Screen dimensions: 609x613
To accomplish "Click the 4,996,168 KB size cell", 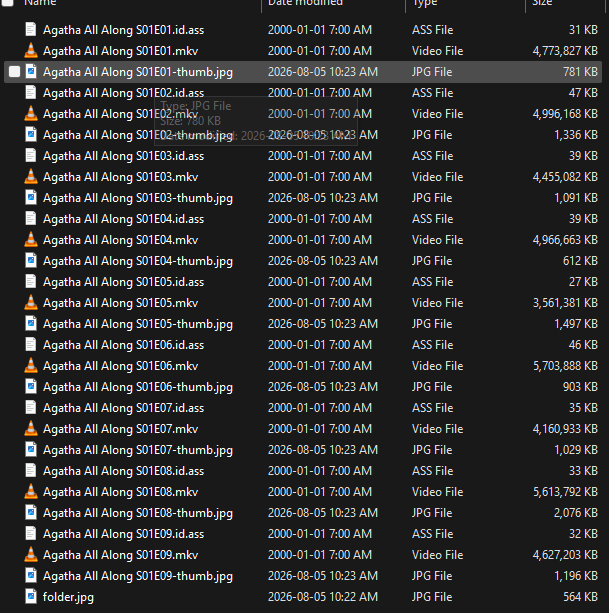I will (565, 114).
